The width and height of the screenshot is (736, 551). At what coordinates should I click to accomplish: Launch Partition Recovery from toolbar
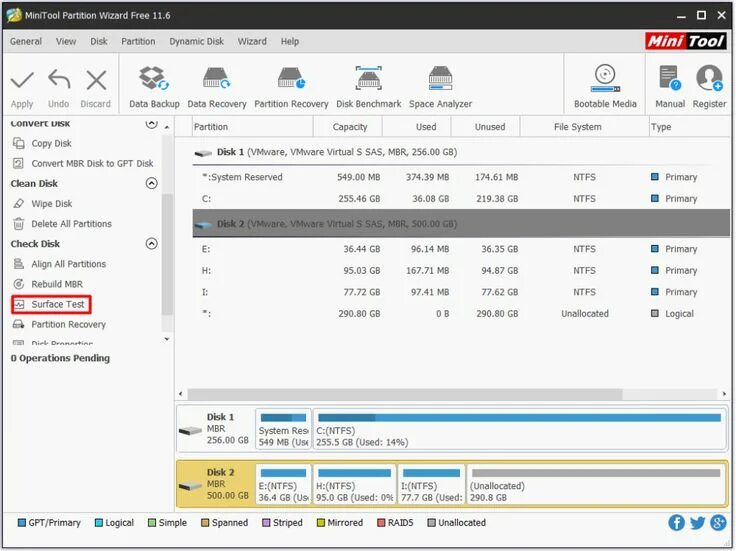(x=291, y=87)
